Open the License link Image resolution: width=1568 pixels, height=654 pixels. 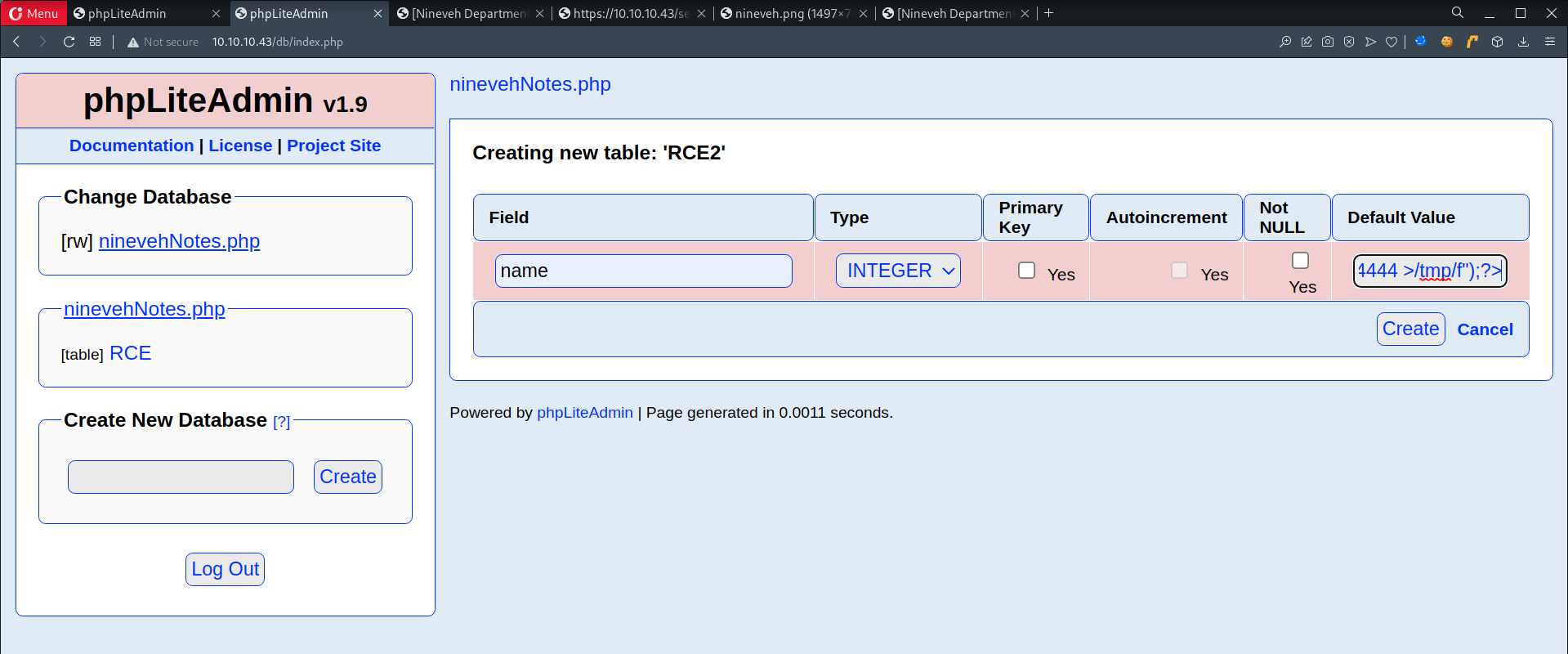(x=240, y=146)
